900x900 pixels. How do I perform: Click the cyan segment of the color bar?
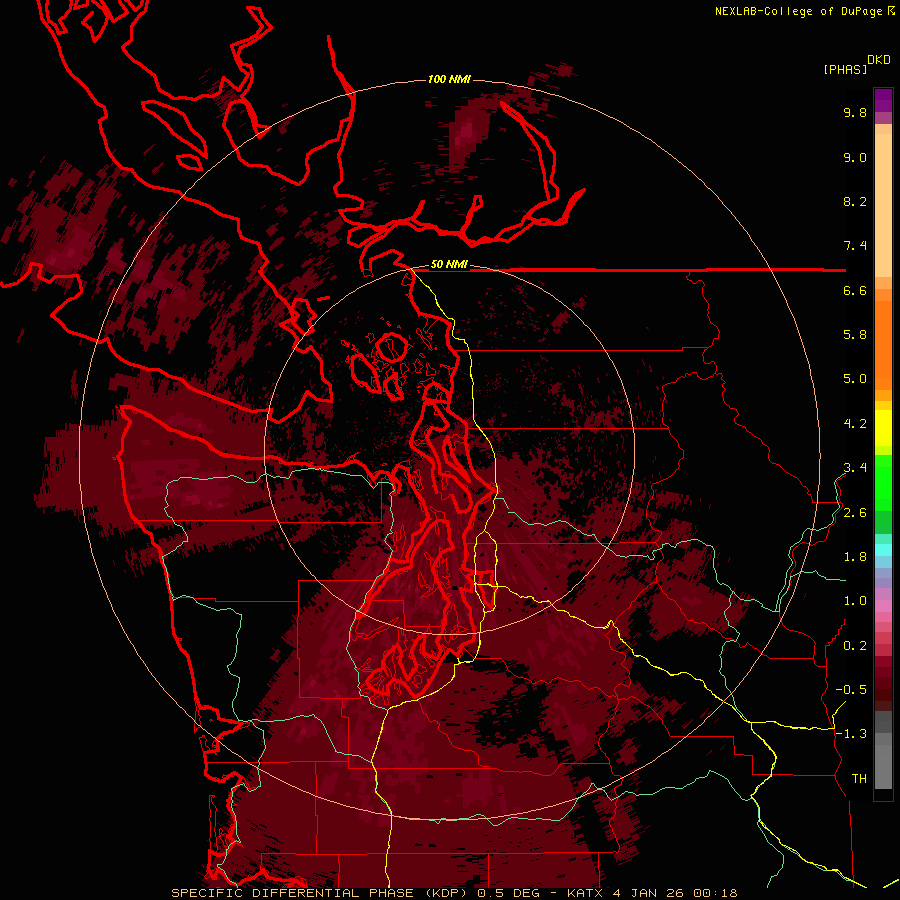[883, 550]
